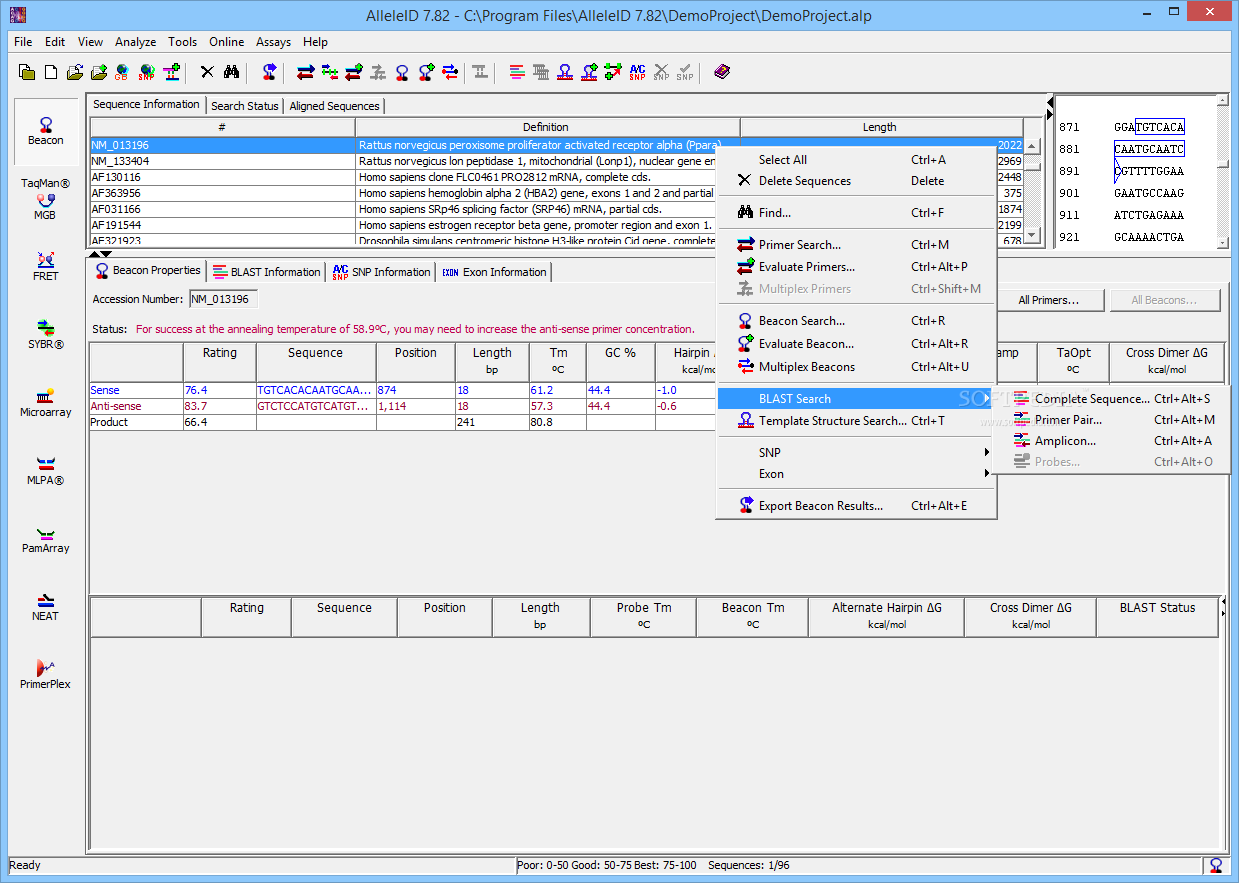Screen dimensions: 1239x883
Task: Open the help book toolbar icon
Action: point(722,72)
